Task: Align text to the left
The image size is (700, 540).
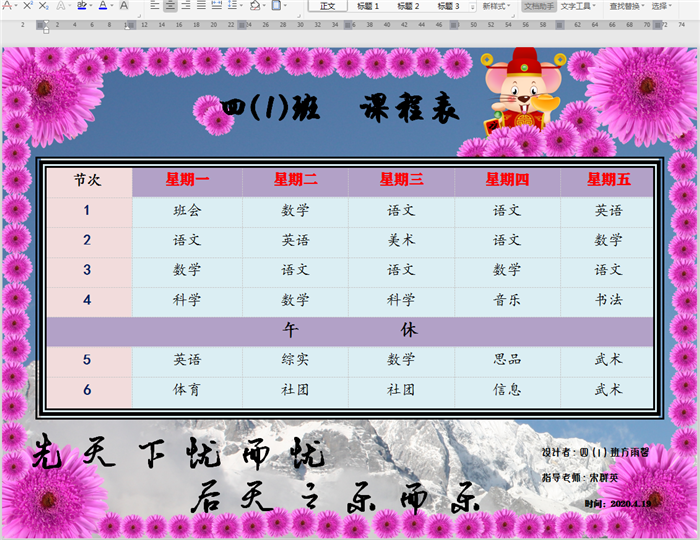Action: click(x=154, y=6)
